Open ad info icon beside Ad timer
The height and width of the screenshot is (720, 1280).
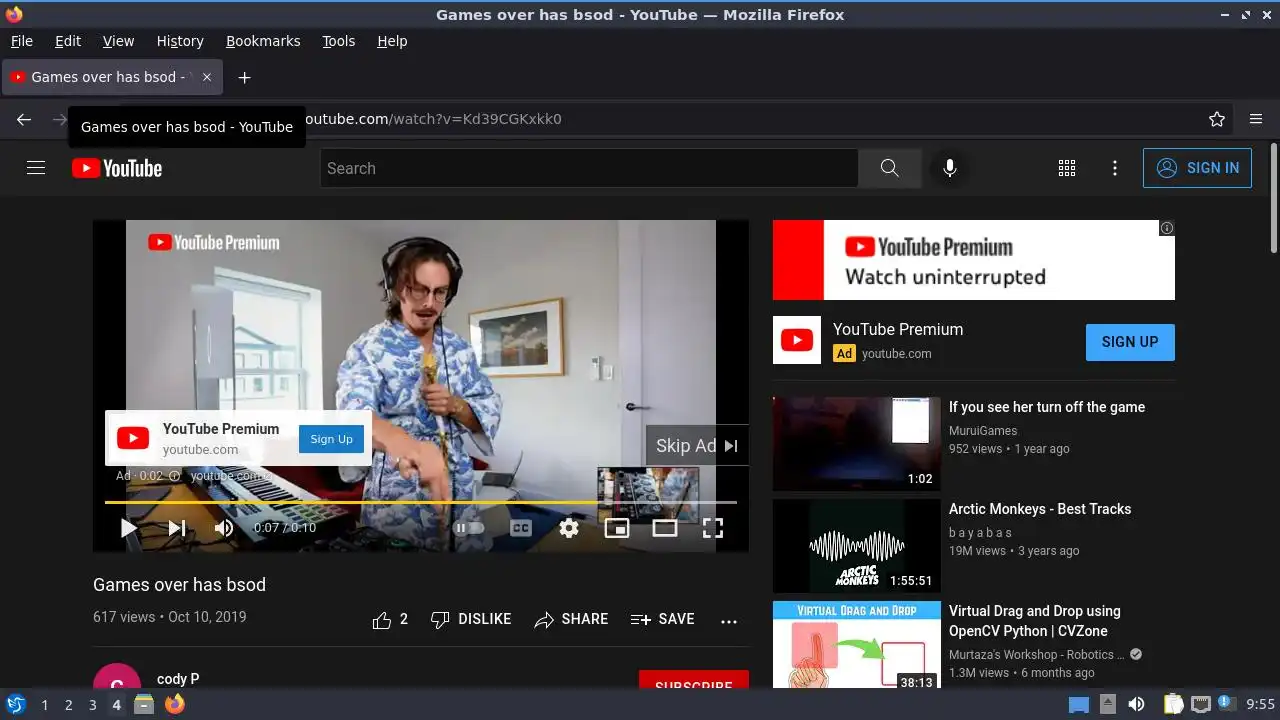(x=175, y=476)
